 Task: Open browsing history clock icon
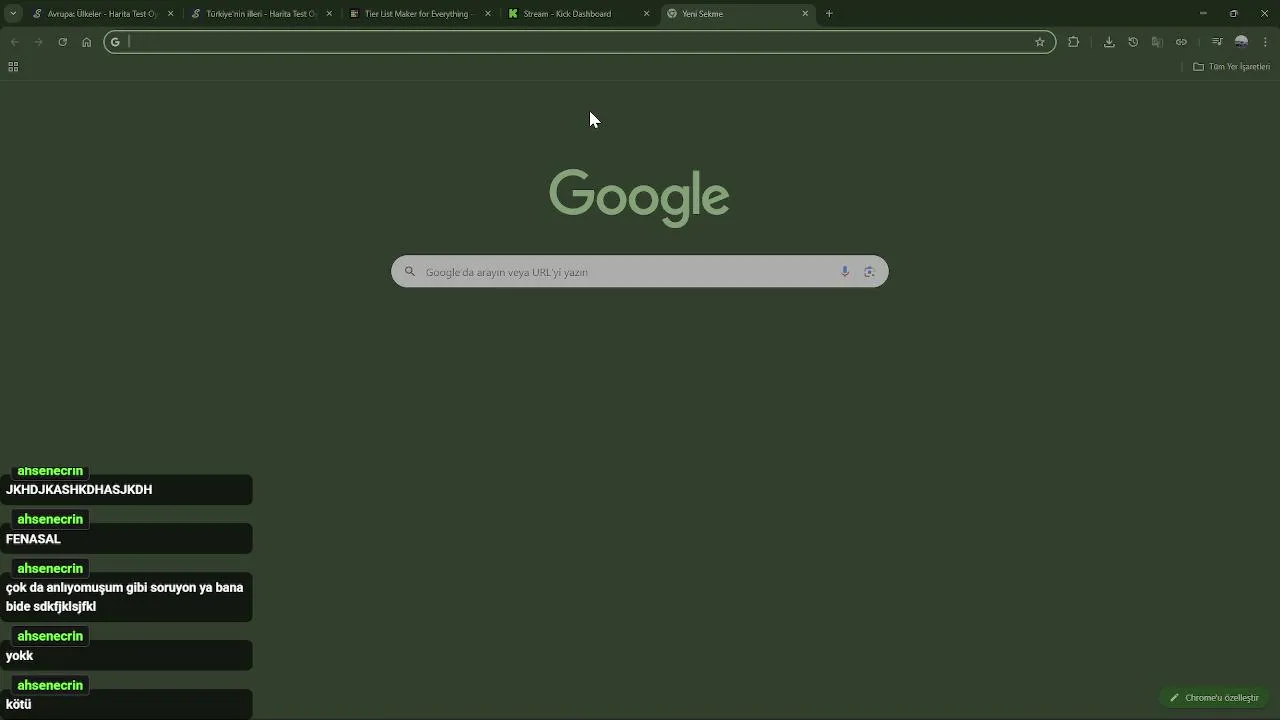(x=1133, y=42)
